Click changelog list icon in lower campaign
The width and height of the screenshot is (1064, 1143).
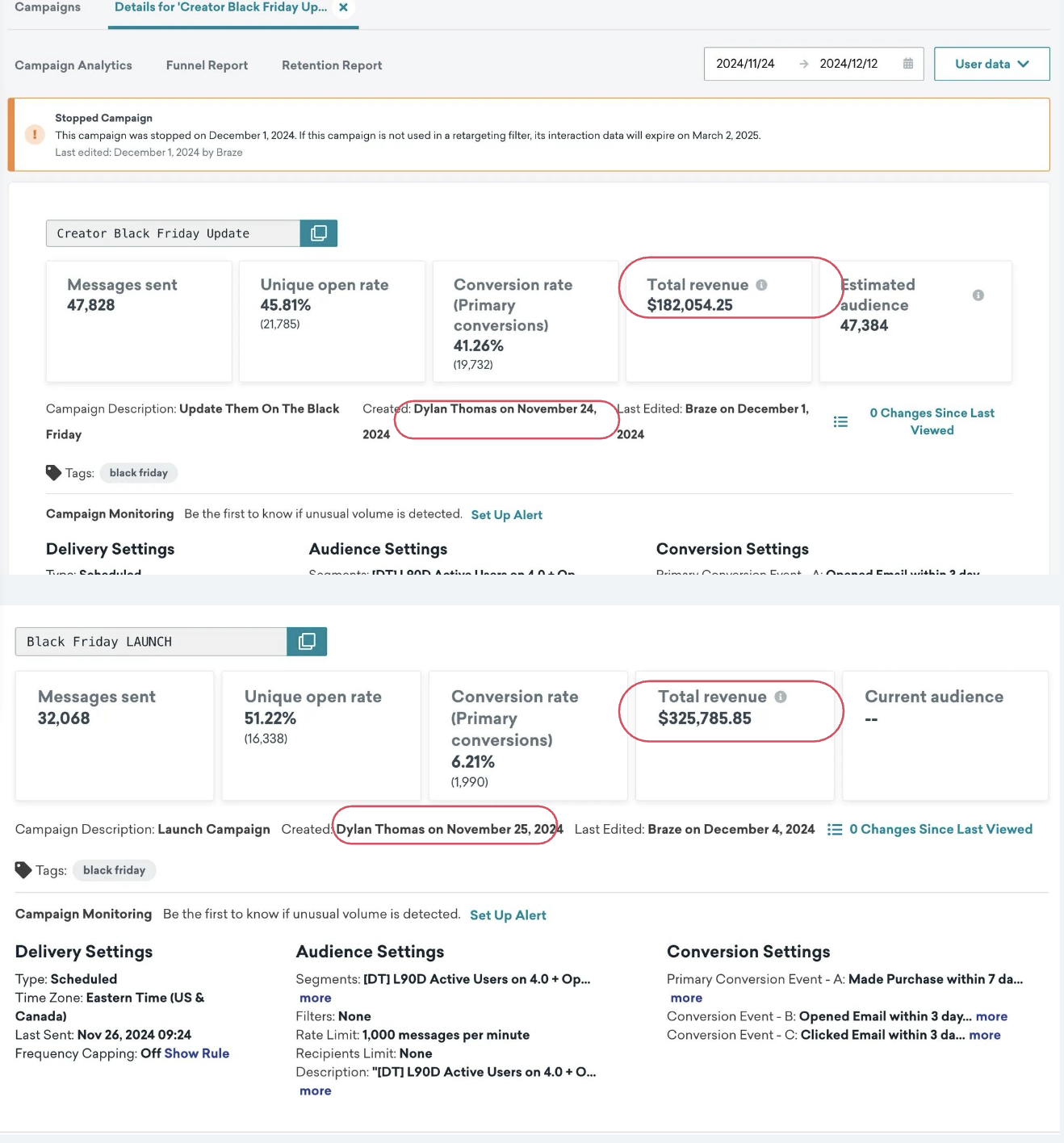[x=835, y=830]
